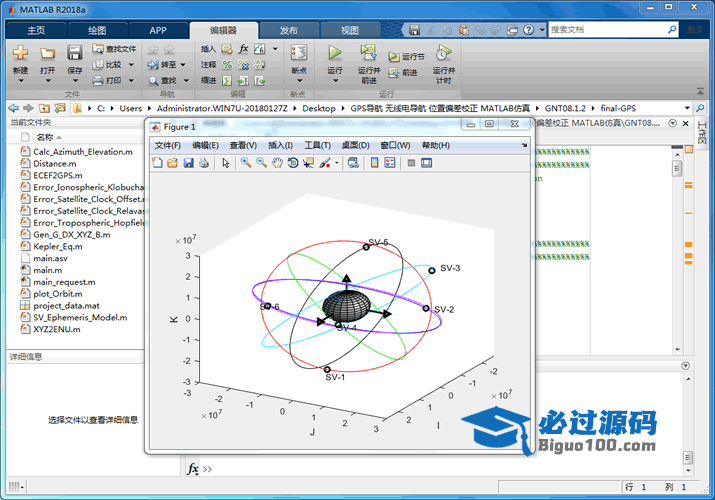Click the uncomment icon next to percent
This screenshot has width=715, height=500.
coord(244,65)
